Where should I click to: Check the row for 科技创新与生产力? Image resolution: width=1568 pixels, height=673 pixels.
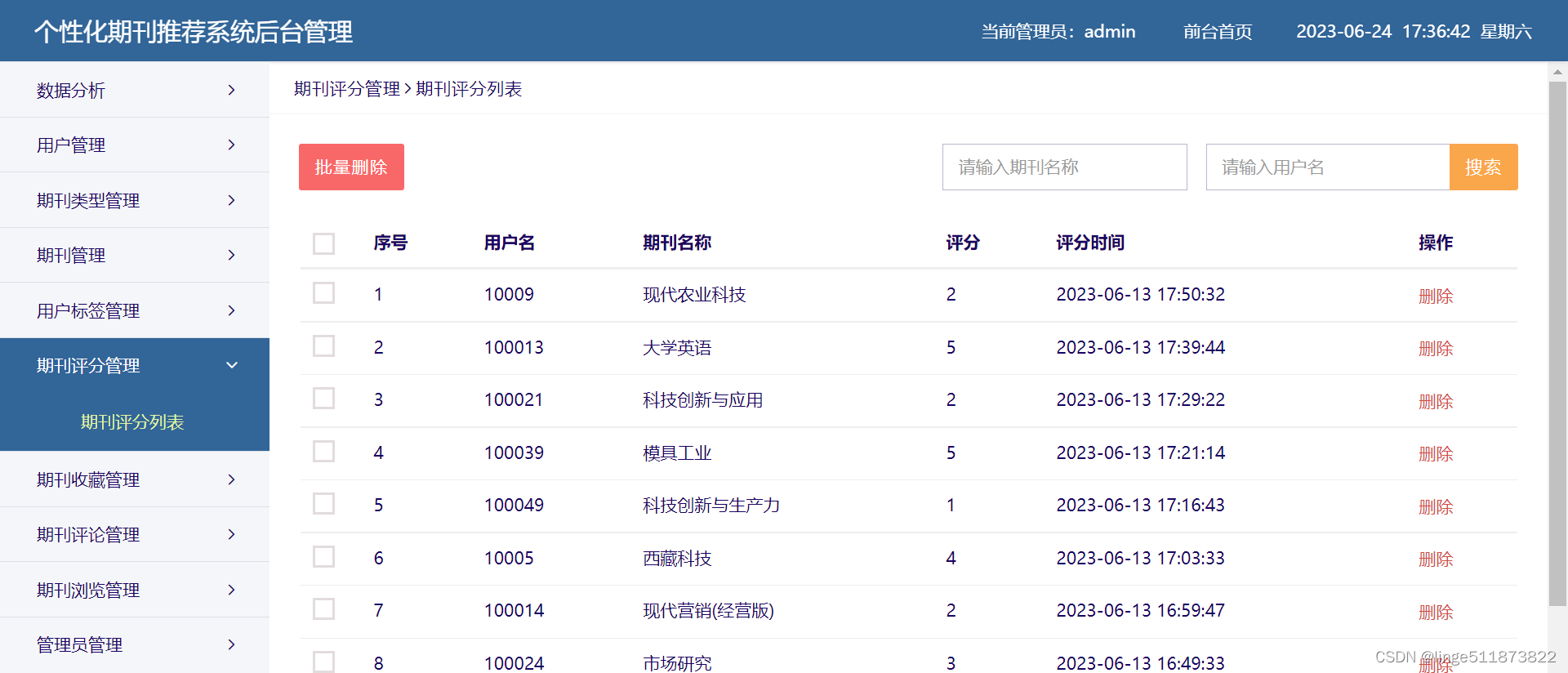coord(324,504)
